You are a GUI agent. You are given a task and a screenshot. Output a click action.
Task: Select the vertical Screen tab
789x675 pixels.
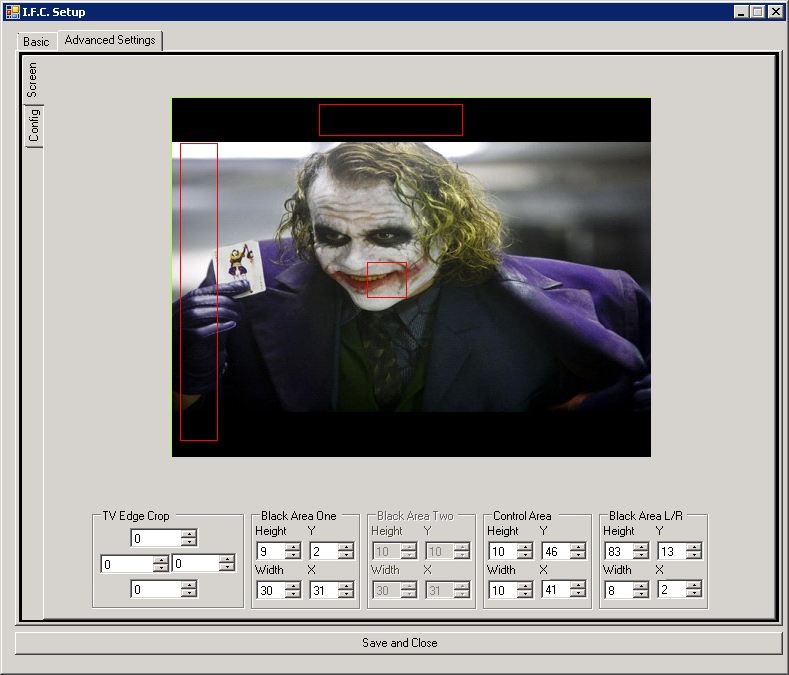click(x=33, y=80)
